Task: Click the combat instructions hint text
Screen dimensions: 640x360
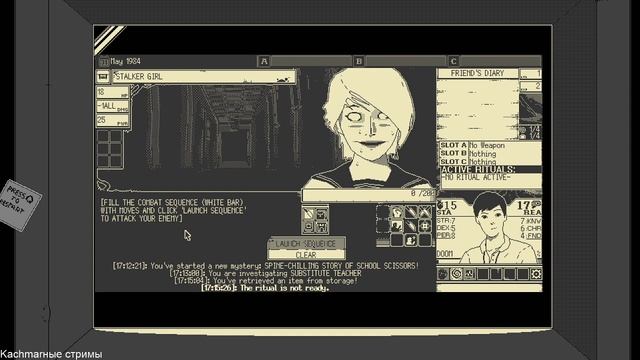Action: [173, 211]
